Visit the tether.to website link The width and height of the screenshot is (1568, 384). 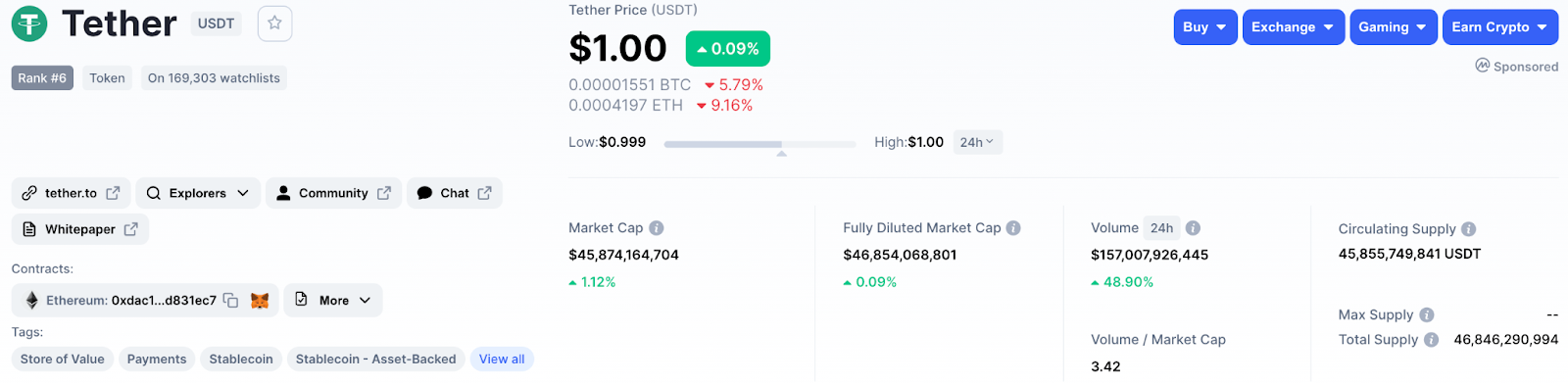71,193
